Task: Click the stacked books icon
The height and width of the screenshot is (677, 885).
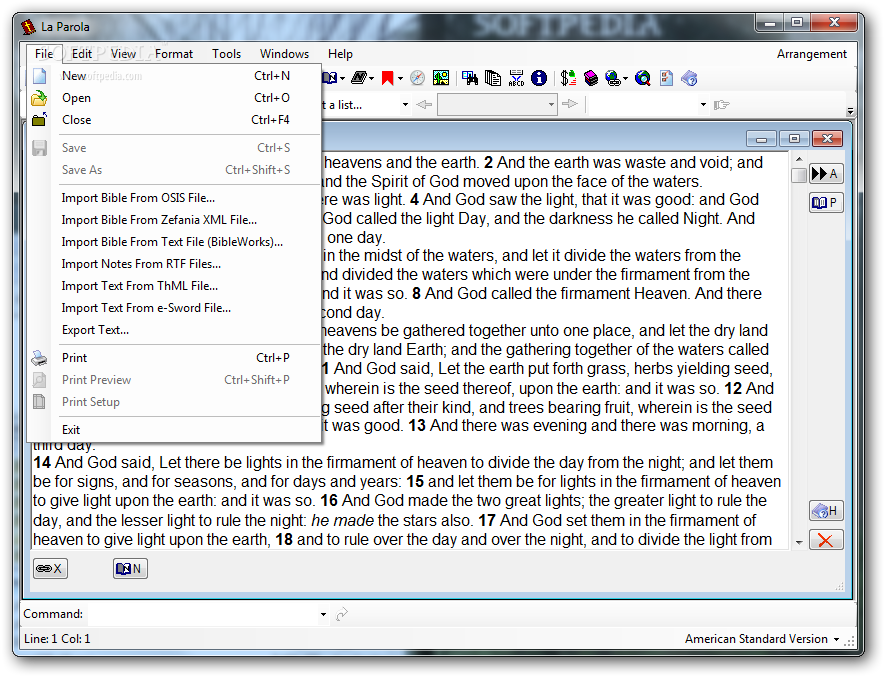Action: point(590,78)
